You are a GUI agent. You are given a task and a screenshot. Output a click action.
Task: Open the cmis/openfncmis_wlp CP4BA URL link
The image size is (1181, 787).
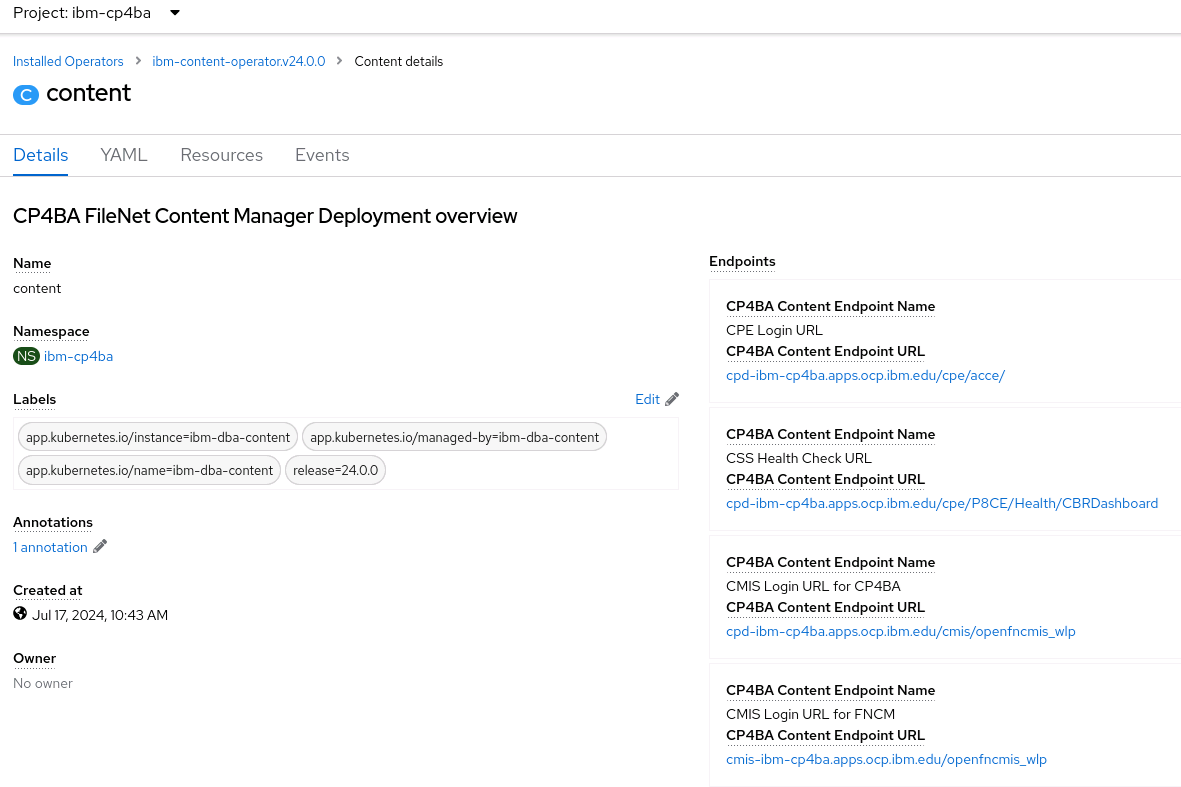coord(901,631)
